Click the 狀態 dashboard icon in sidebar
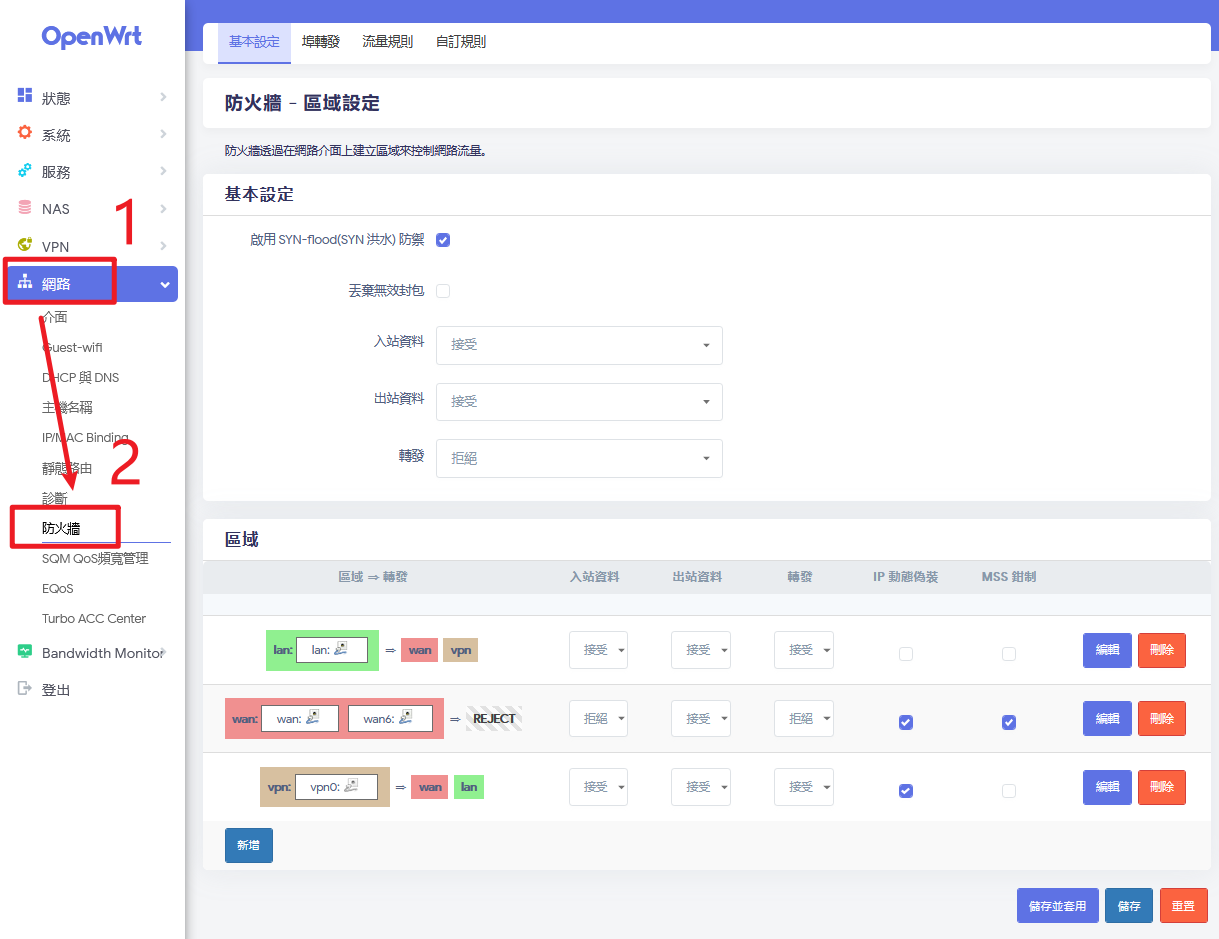The height and width of the screenshot is (939, 1219). coord(25,96)
